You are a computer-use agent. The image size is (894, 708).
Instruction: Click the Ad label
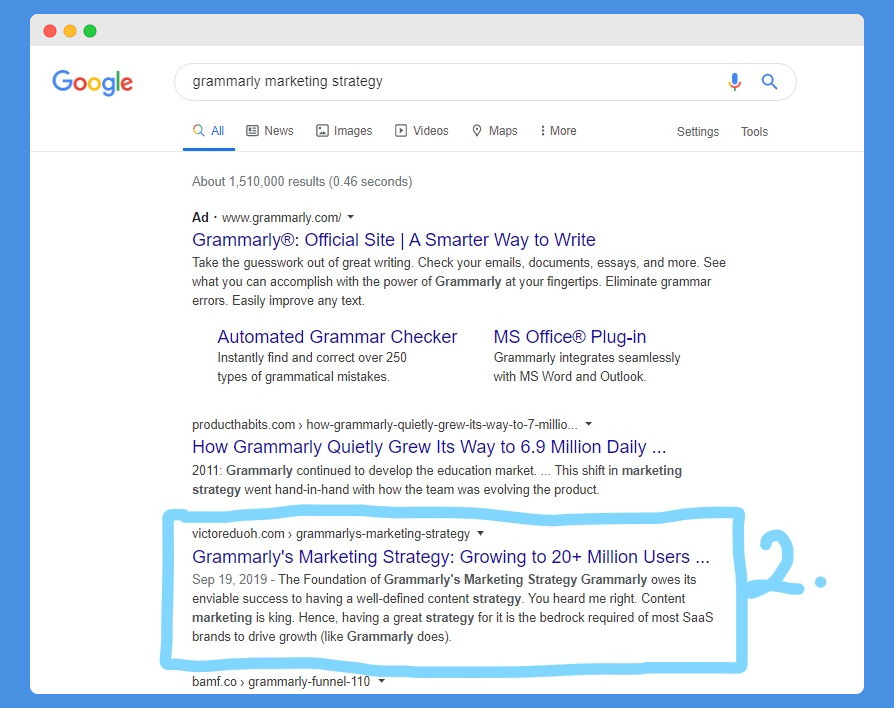(200, 218)
